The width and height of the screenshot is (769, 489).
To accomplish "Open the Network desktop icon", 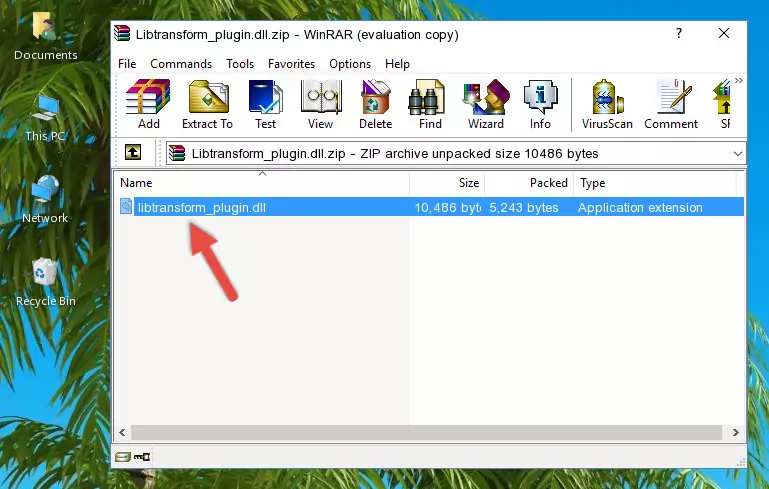I will (x=45, y=199).
